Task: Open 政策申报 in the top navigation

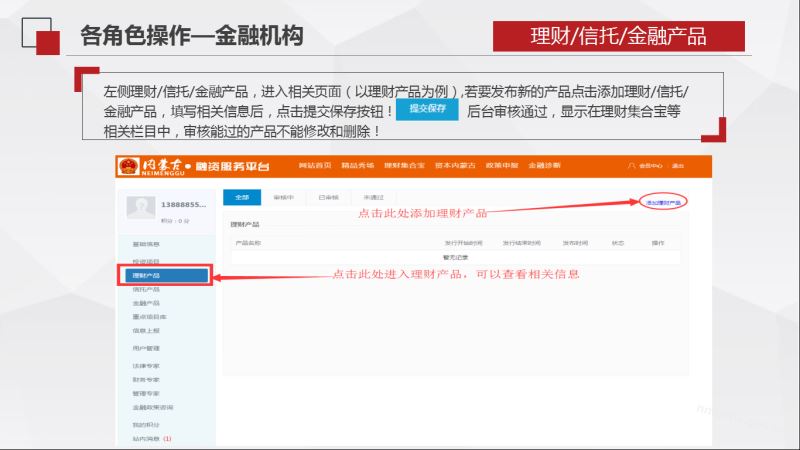Action: pyautogui.click(x=500, y=165)
